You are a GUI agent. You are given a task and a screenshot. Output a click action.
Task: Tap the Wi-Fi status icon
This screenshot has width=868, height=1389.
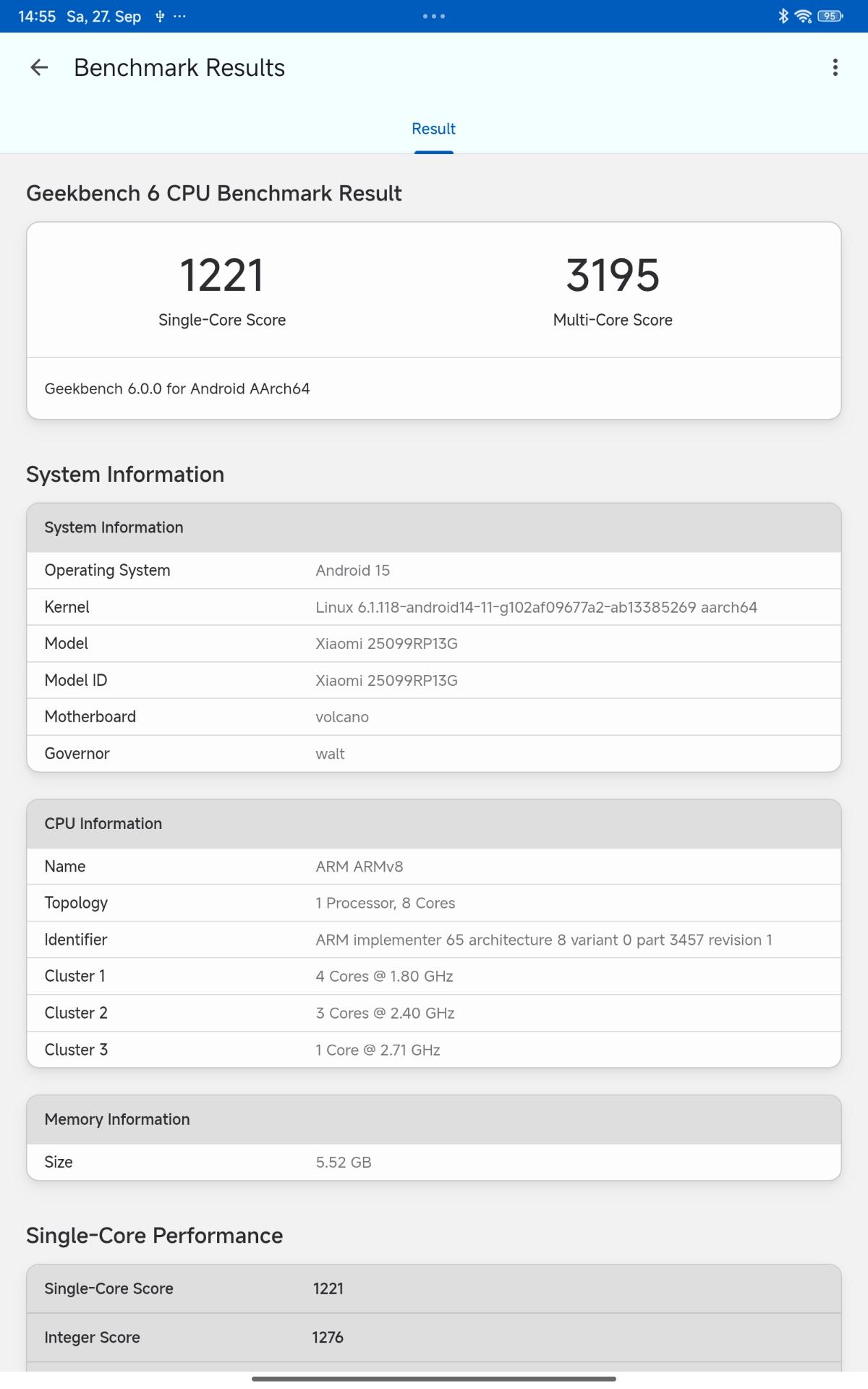tap(803, 16)
